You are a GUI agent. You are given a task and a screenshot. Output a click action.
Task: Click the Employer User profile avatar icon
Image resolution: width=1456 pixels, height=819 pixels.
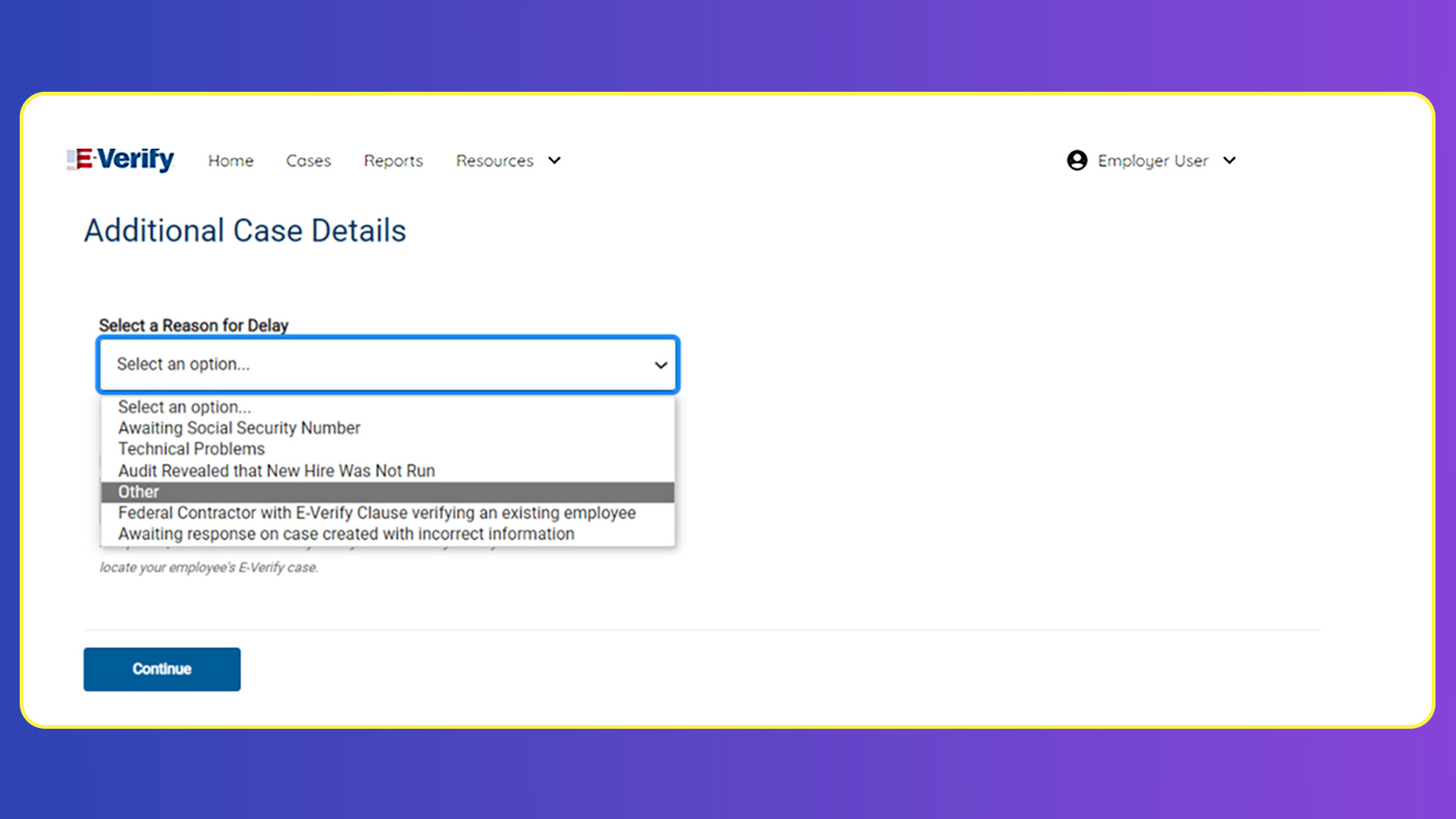tap(1077, 161)
